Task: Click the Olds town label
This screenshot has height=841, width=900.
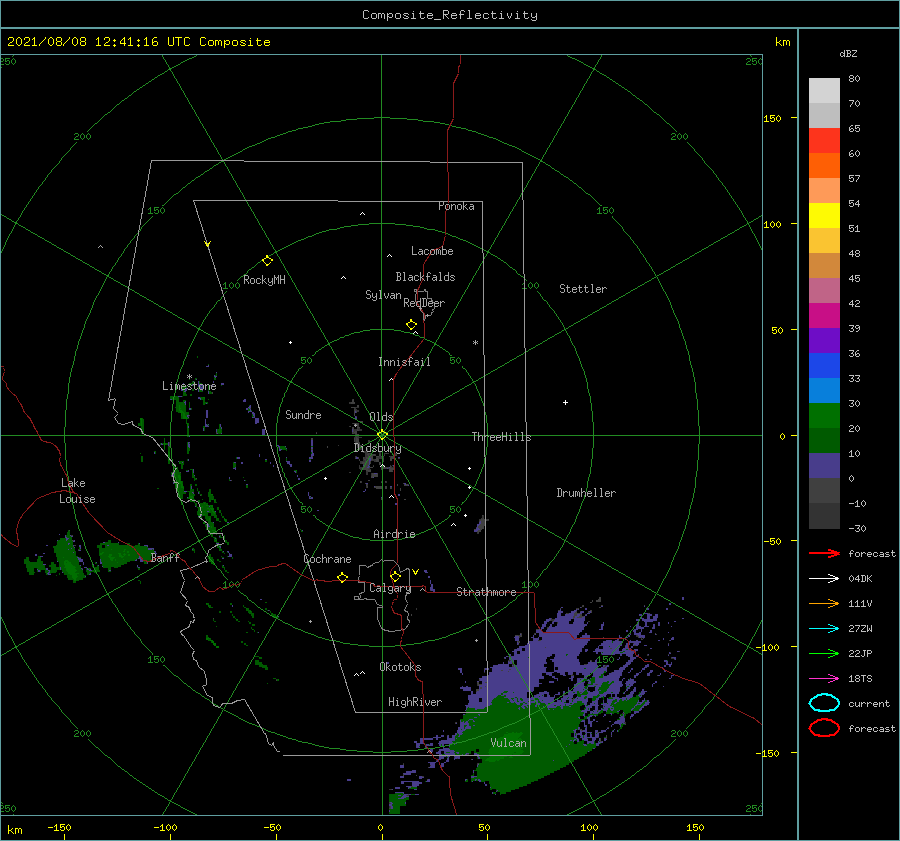Action: (381, 417)
